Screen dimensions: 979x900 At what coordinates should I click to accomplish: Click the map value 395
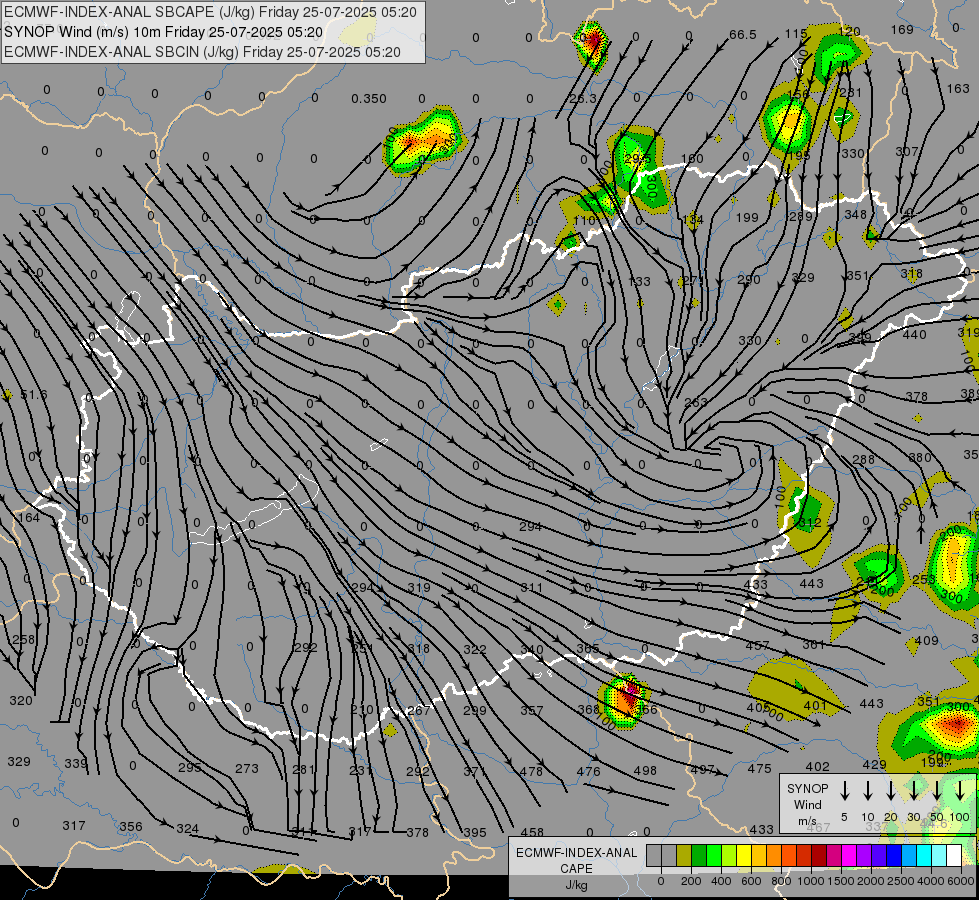tap(475, 833)
